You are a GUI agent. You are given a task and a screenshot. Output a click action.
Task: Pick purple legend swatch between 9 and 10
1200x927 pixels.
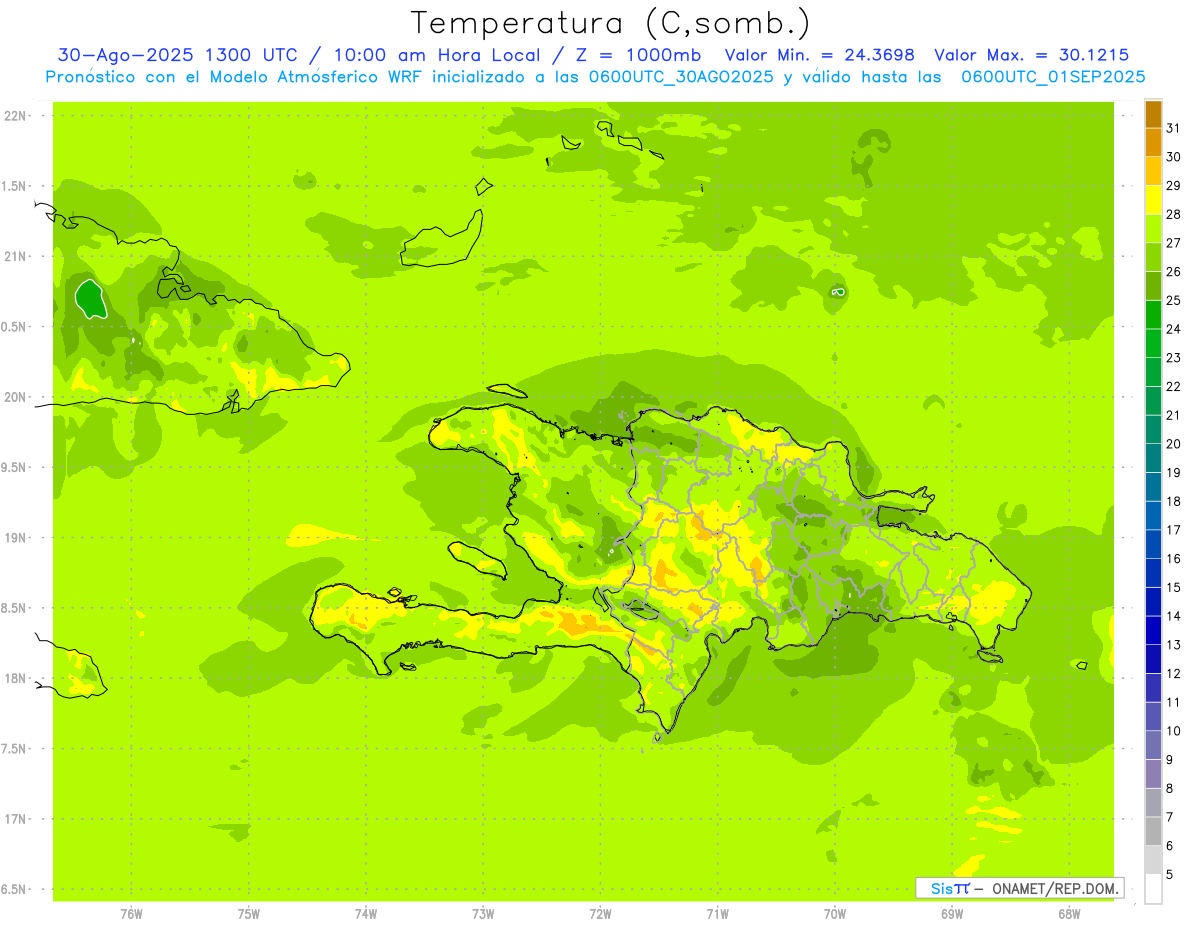click(x=1153, y=746)
